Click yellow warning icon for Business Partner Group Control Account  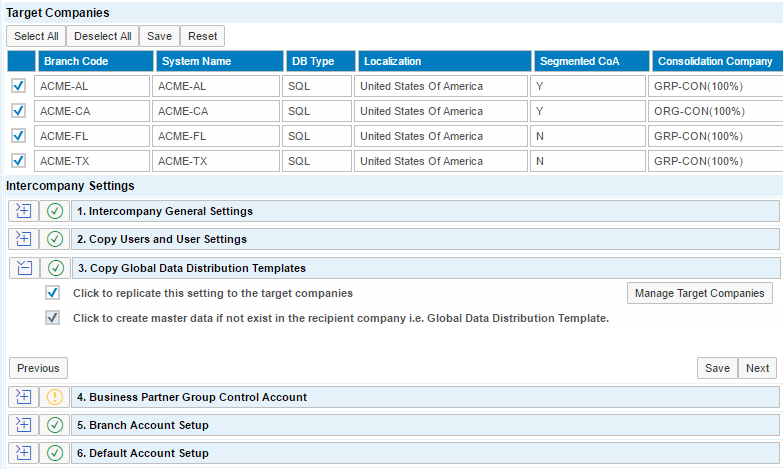[x=55, y=397]
